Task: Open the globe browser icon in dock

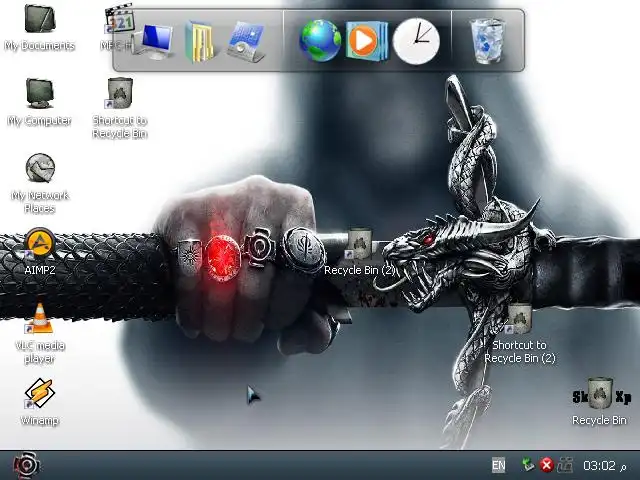Action: [x=320, y=40]
